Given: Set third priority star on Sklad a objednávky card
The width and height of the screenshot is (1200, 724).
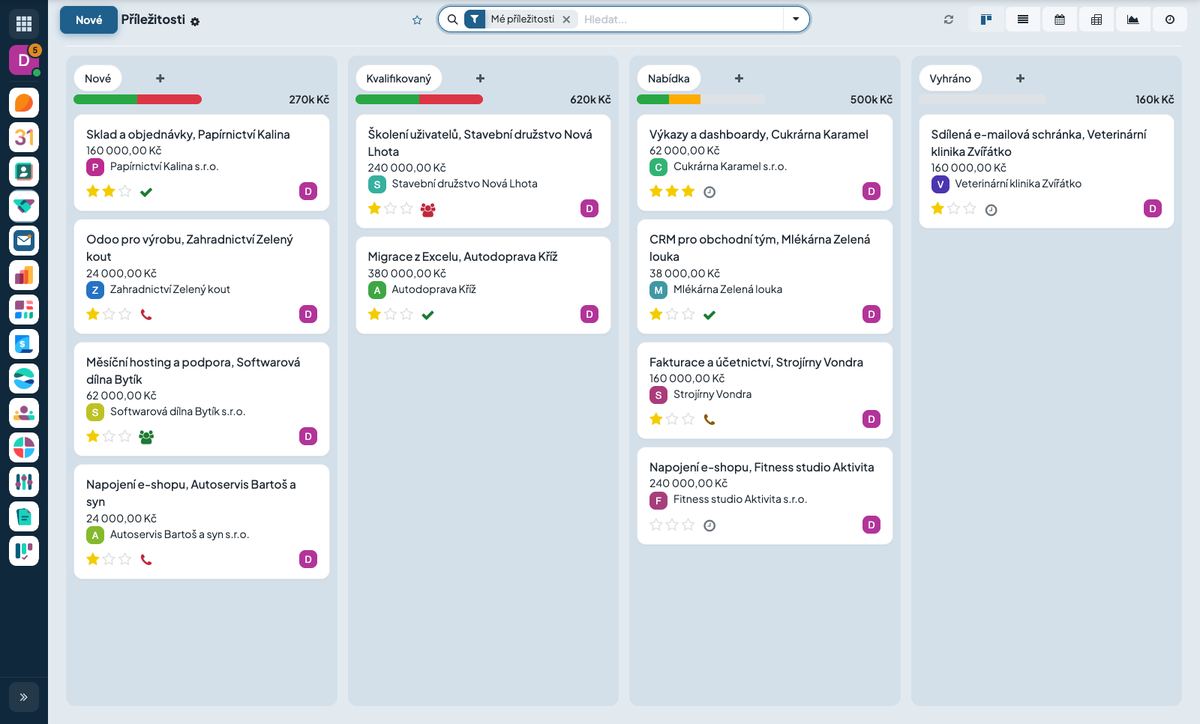Looking at the screenshot, I should coord(125,191).
